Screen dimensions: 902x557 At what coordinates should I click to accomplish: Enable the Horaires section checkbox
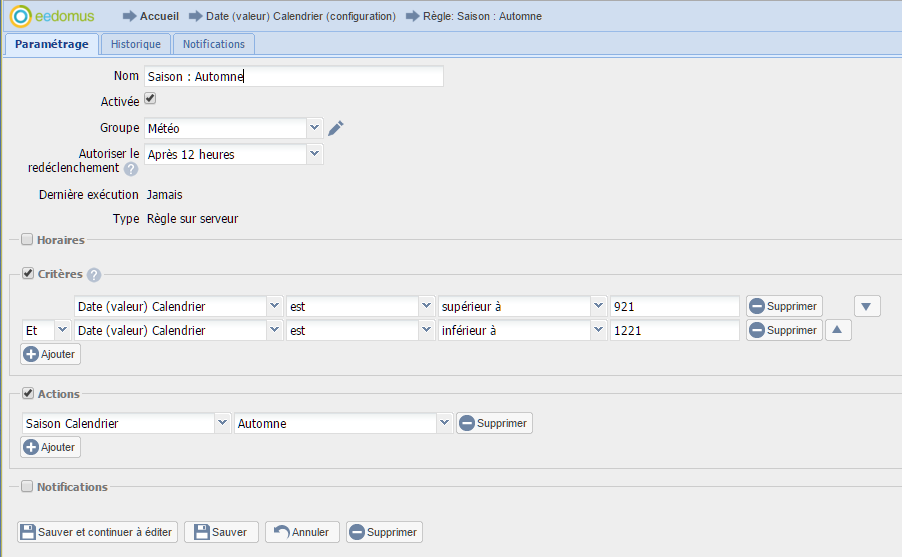[x=27, y=240]
